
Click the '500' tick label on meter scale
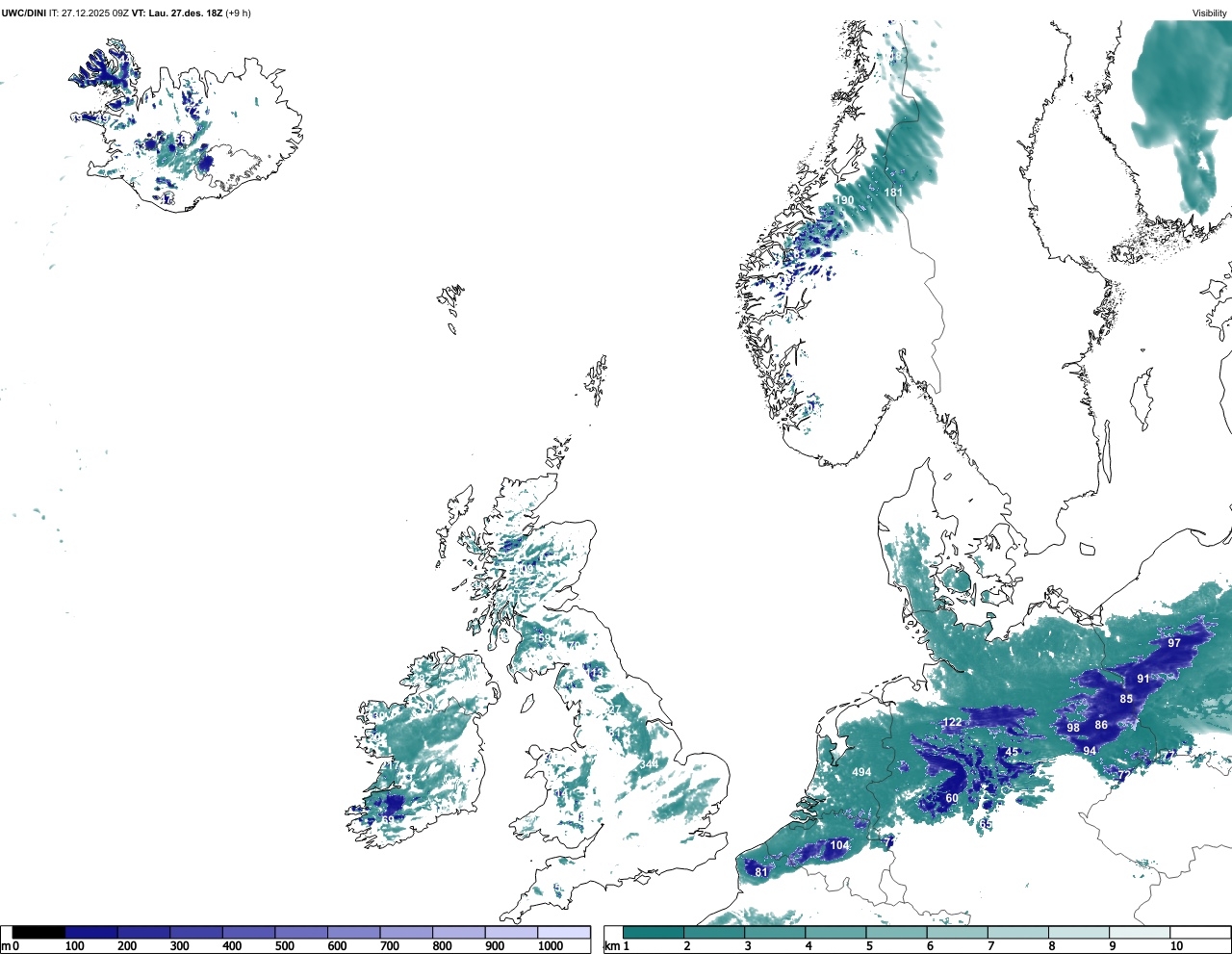285,946
